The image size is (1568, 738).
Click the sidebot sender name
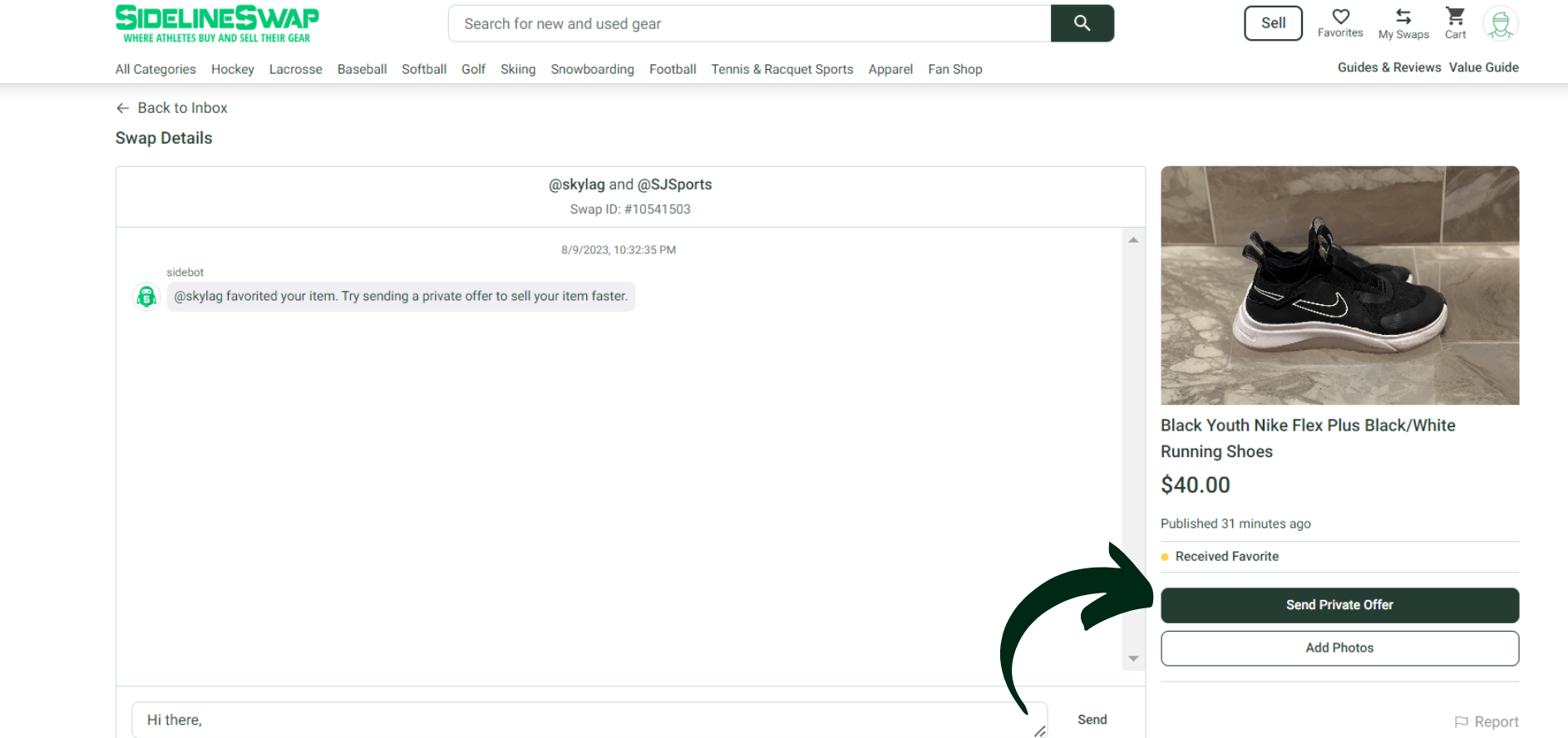coord(185,273)
